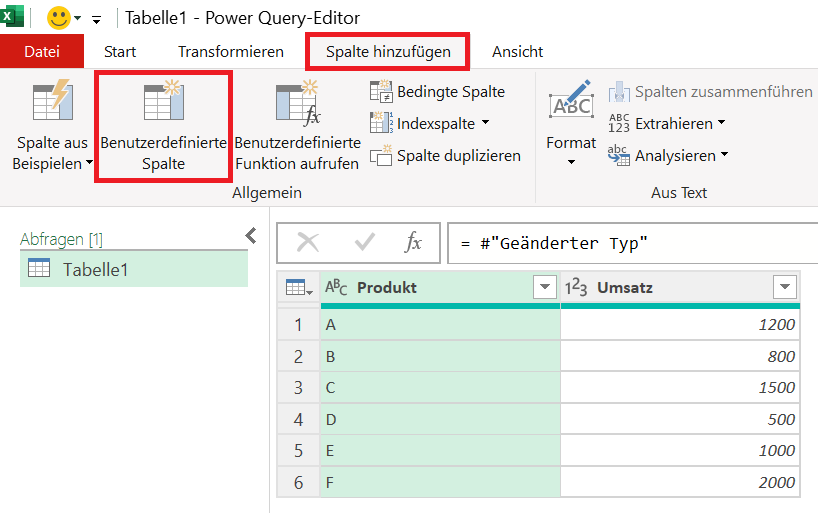Select row number 6 in the grid
The width and height of the screenshot is (818, 513).
pyautogui.click(x=298, y=482)
